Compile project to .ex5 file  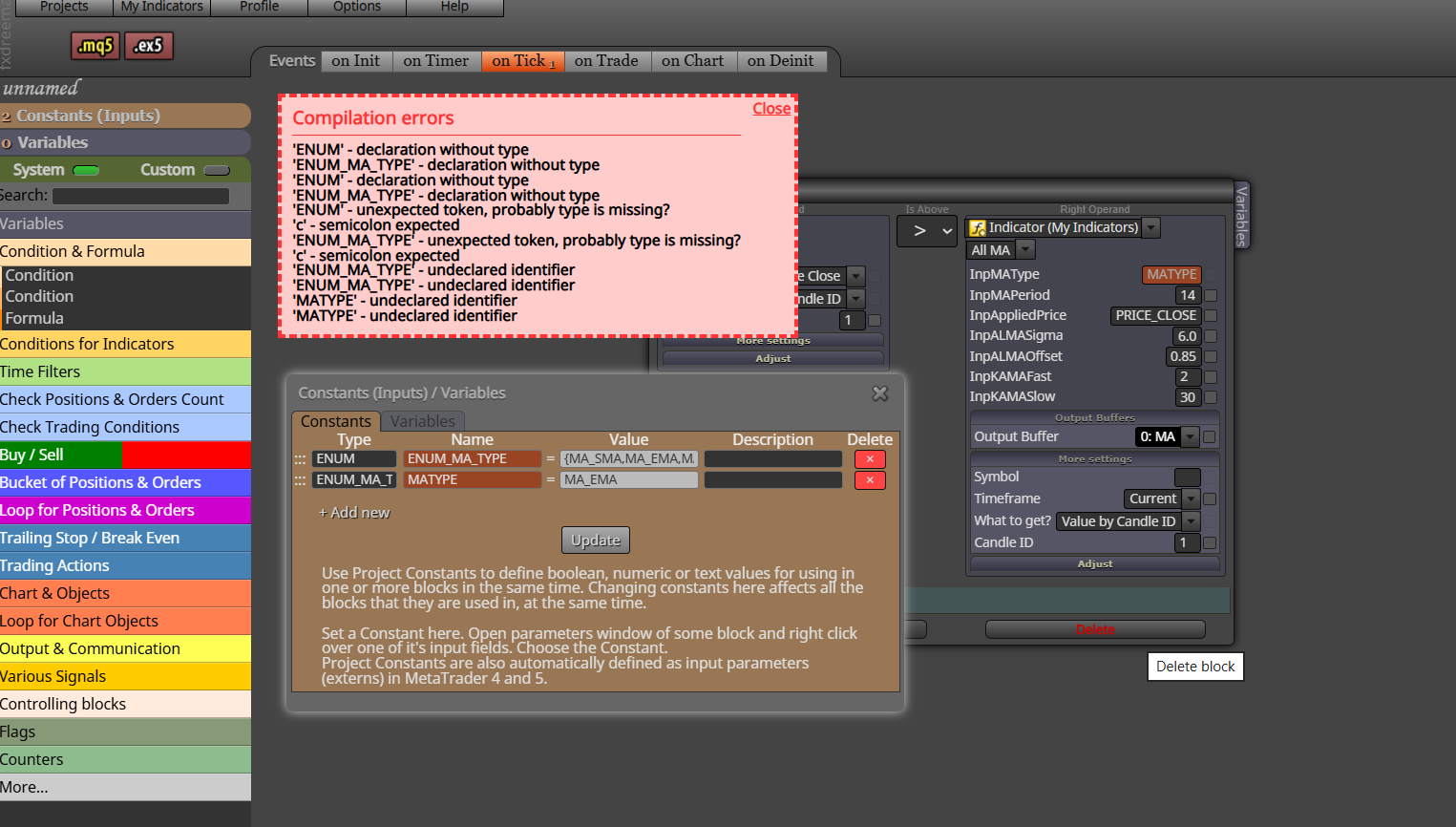click(149, 46)
